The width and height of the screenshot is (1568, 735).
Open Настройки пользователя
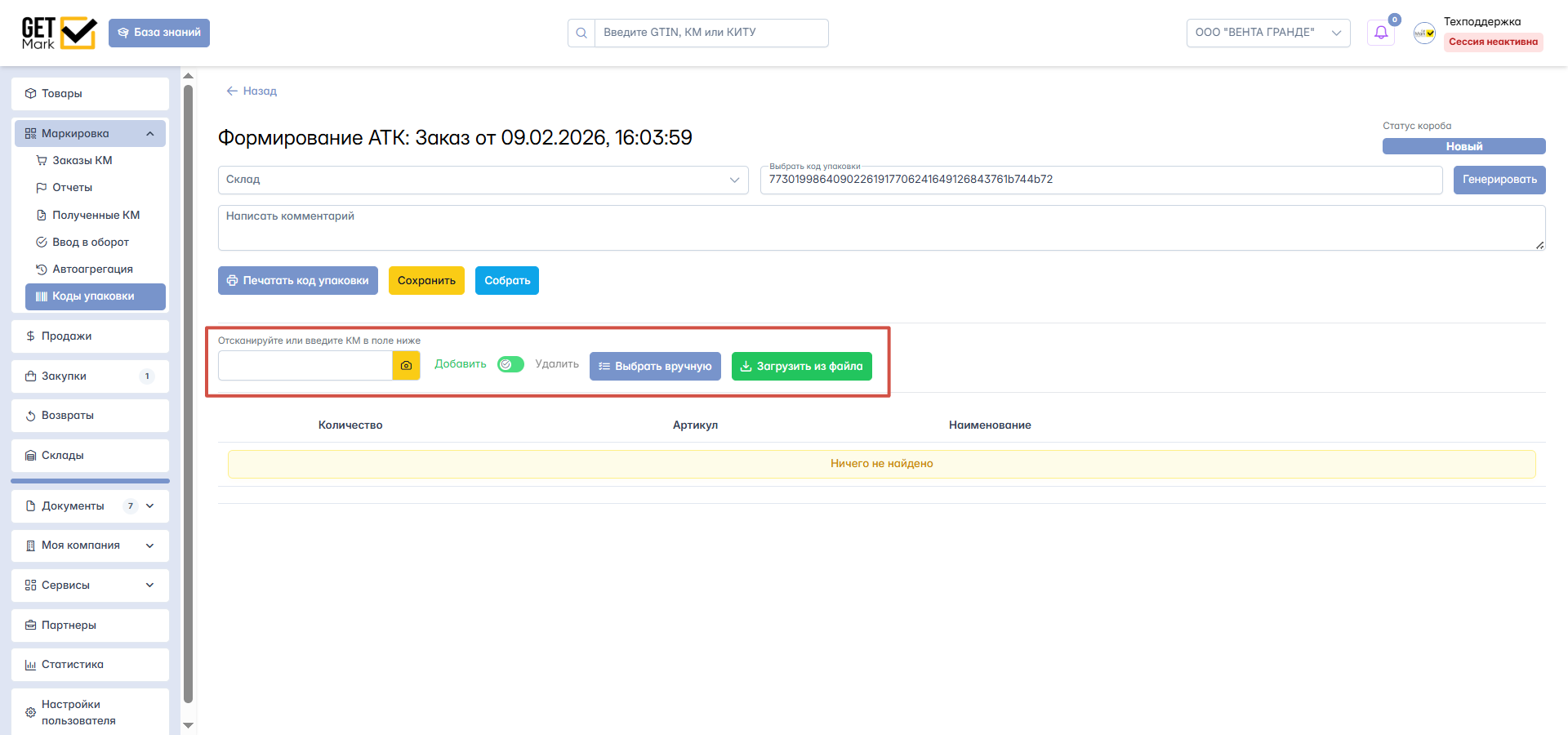(90, 712)
